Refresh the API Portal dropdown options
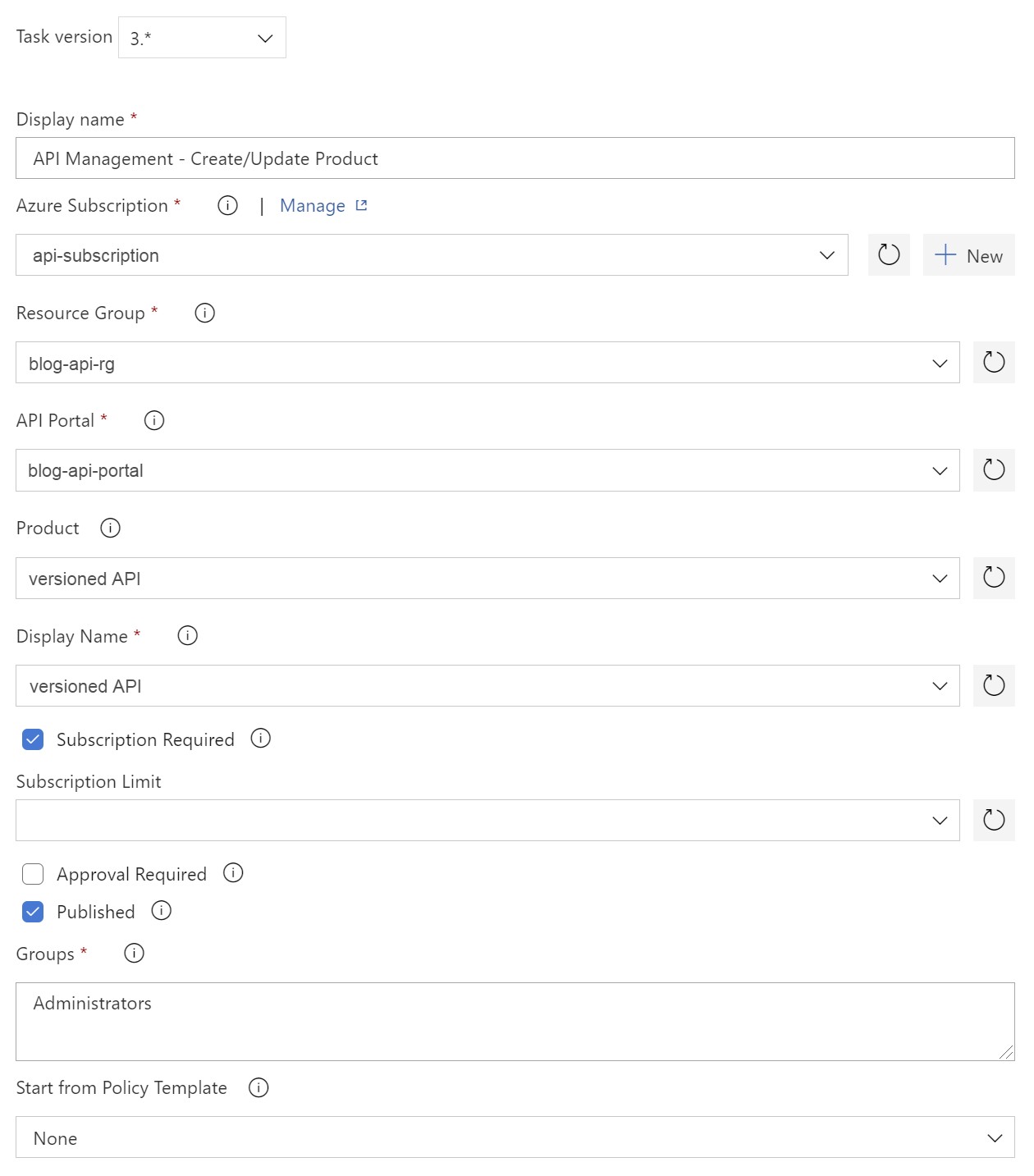This screenshot has width=1034, height=1176. click(x=994, y=469)
